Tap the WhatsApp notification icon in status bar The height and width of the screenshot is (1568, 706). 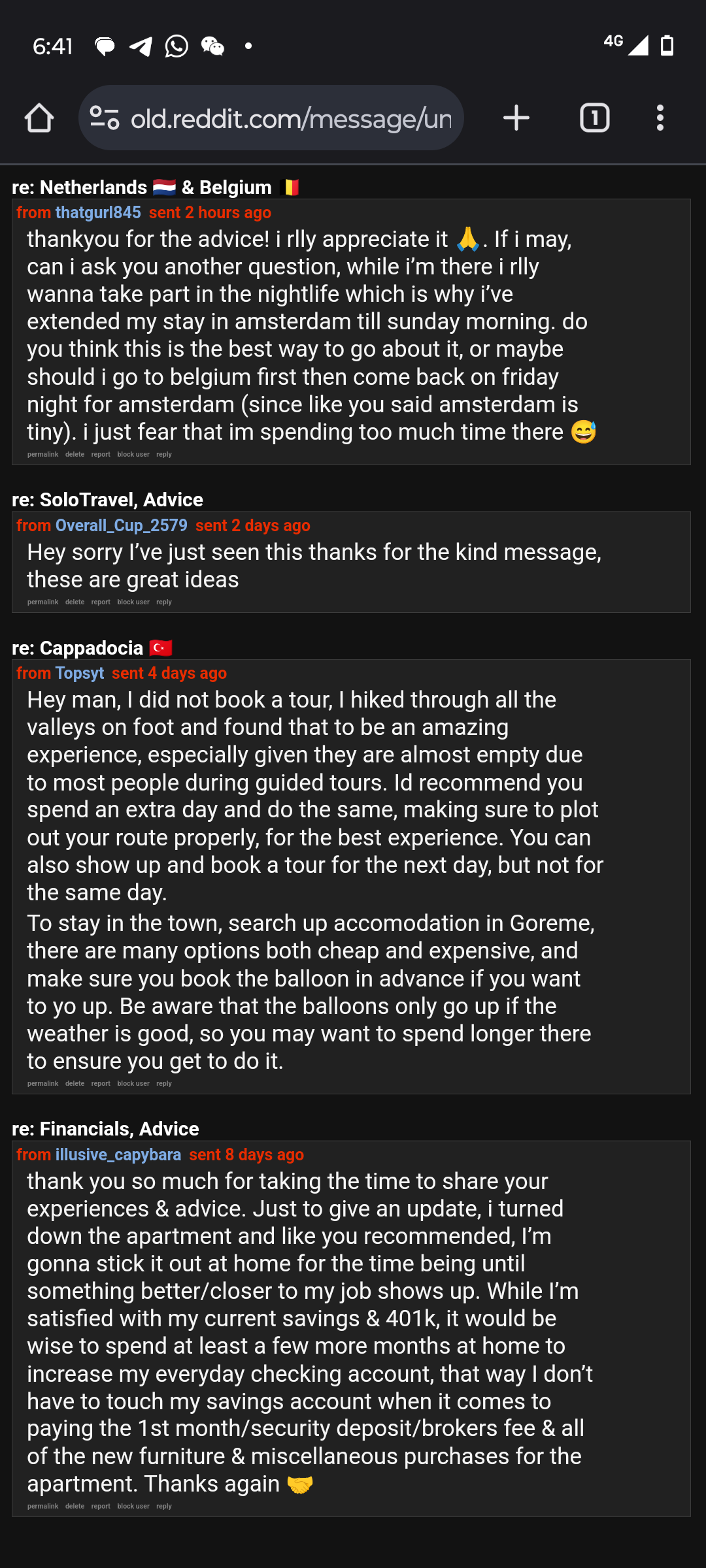click(x=176, y=46)
